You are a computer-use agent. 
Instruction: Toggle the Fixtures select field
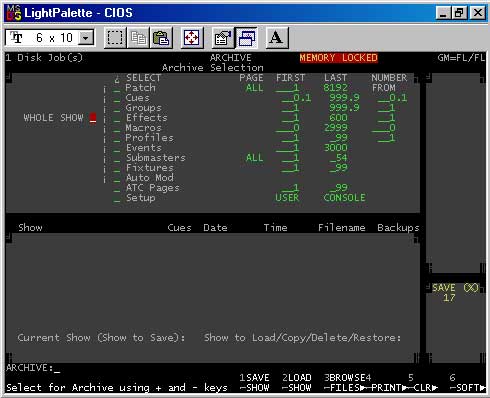117,169
